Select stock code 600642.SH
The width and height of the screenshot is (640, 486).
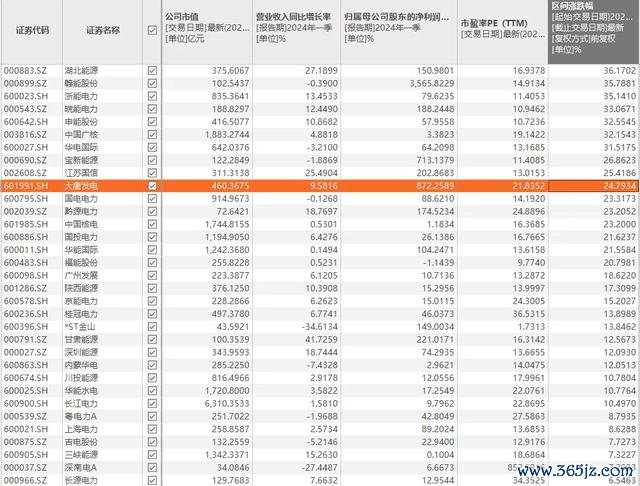tap(26, 122)
